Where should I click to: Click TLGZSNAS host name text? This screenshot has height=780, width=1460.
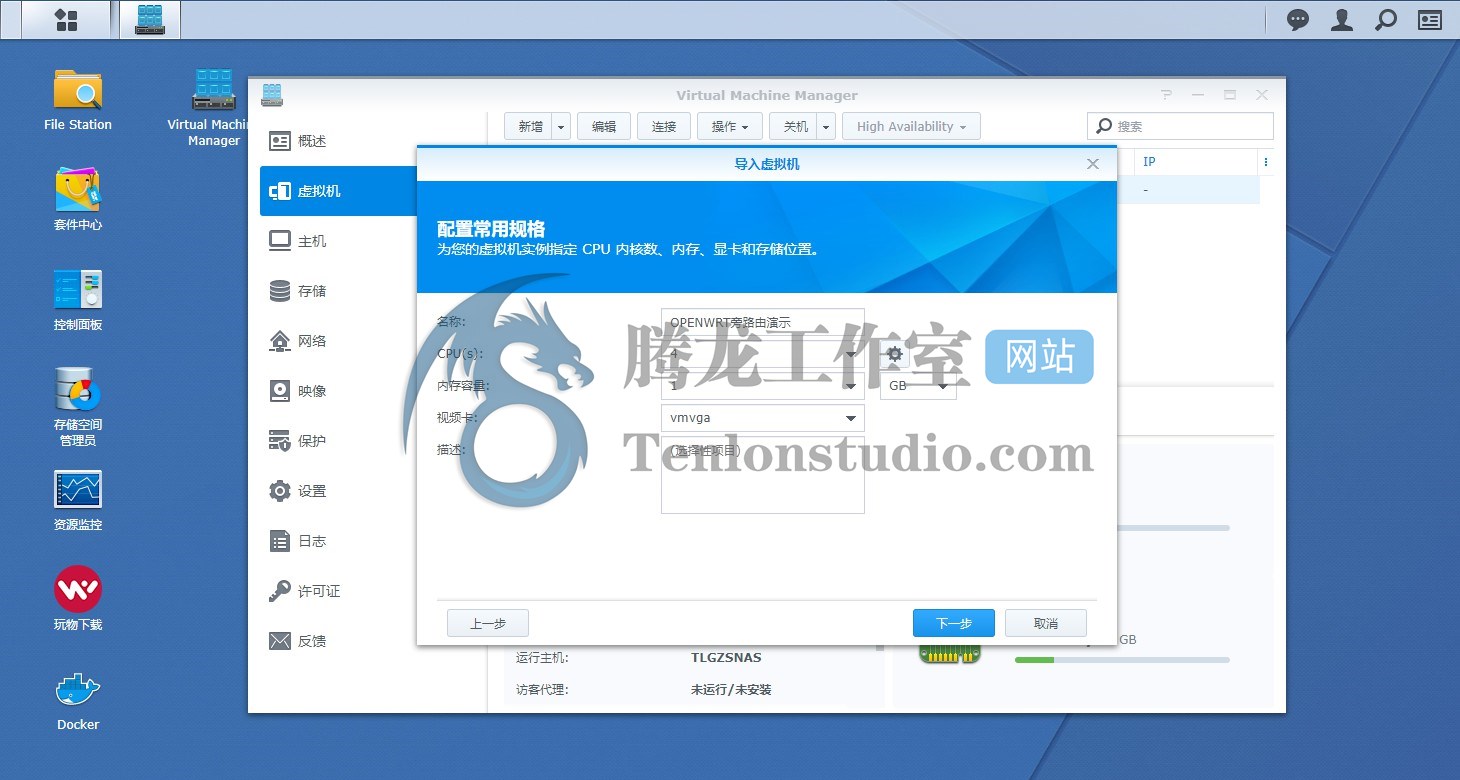[x=726, y=658]
